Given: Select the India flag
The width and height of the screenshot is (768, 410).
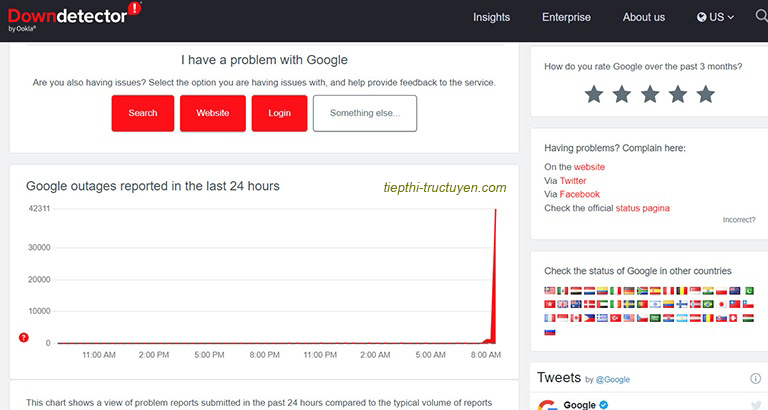Looking at the screenshot, I should click(708, 290).
